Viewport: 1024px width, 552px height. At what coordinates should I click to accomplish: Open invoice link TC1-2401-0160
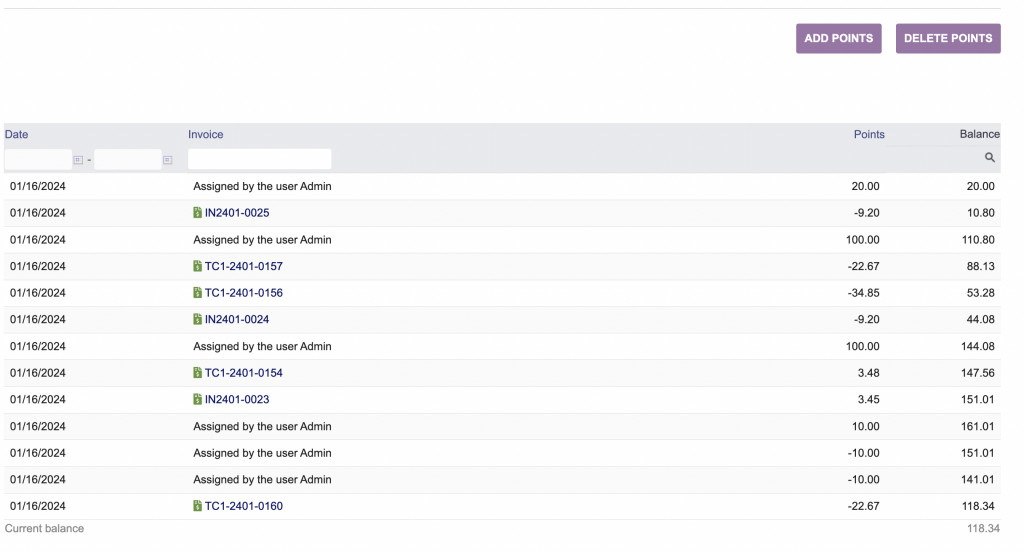[244, 506]
